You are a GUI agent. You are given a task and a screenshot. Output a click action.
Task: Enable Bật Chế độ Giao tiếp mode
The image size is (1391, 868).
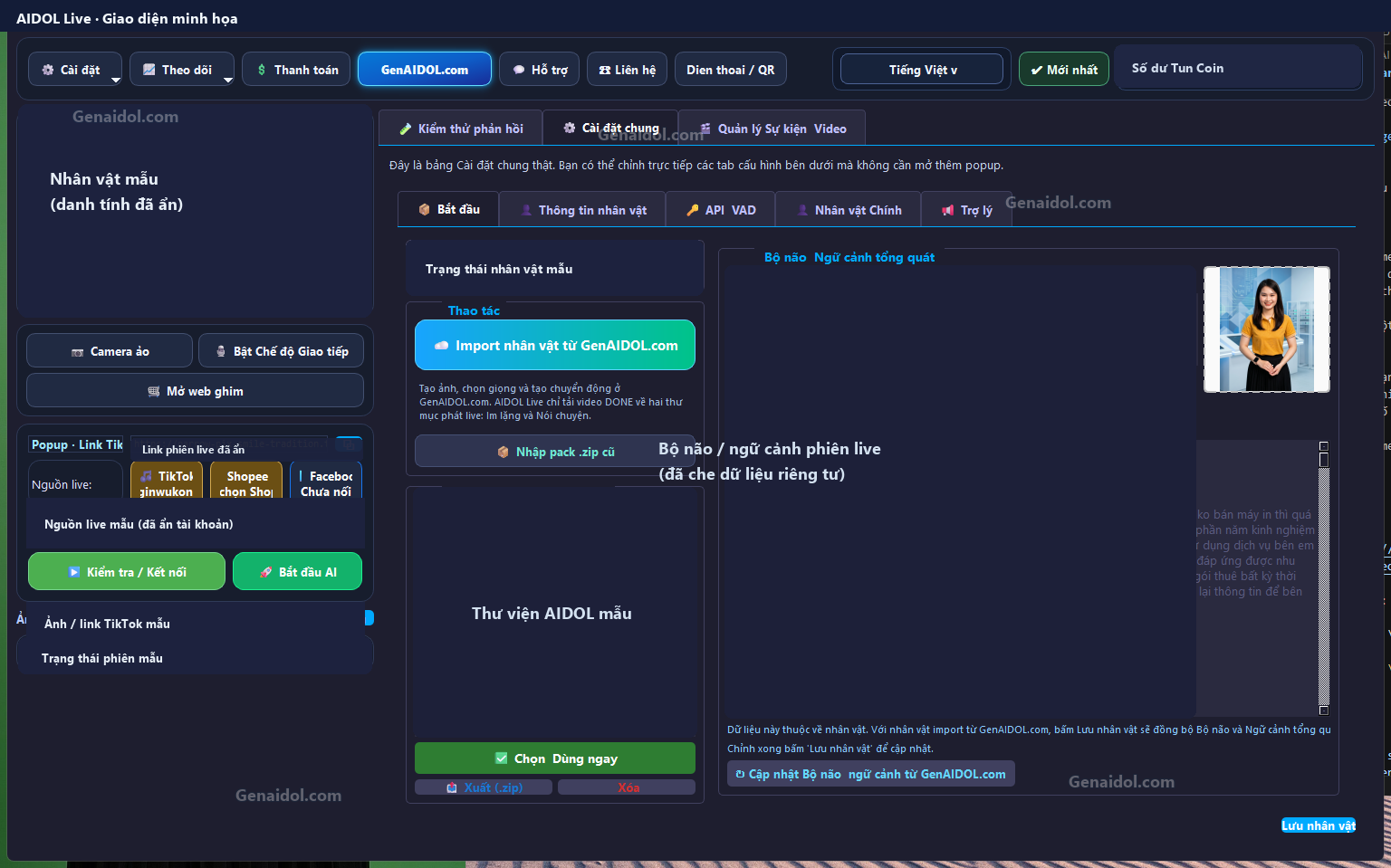281,351
